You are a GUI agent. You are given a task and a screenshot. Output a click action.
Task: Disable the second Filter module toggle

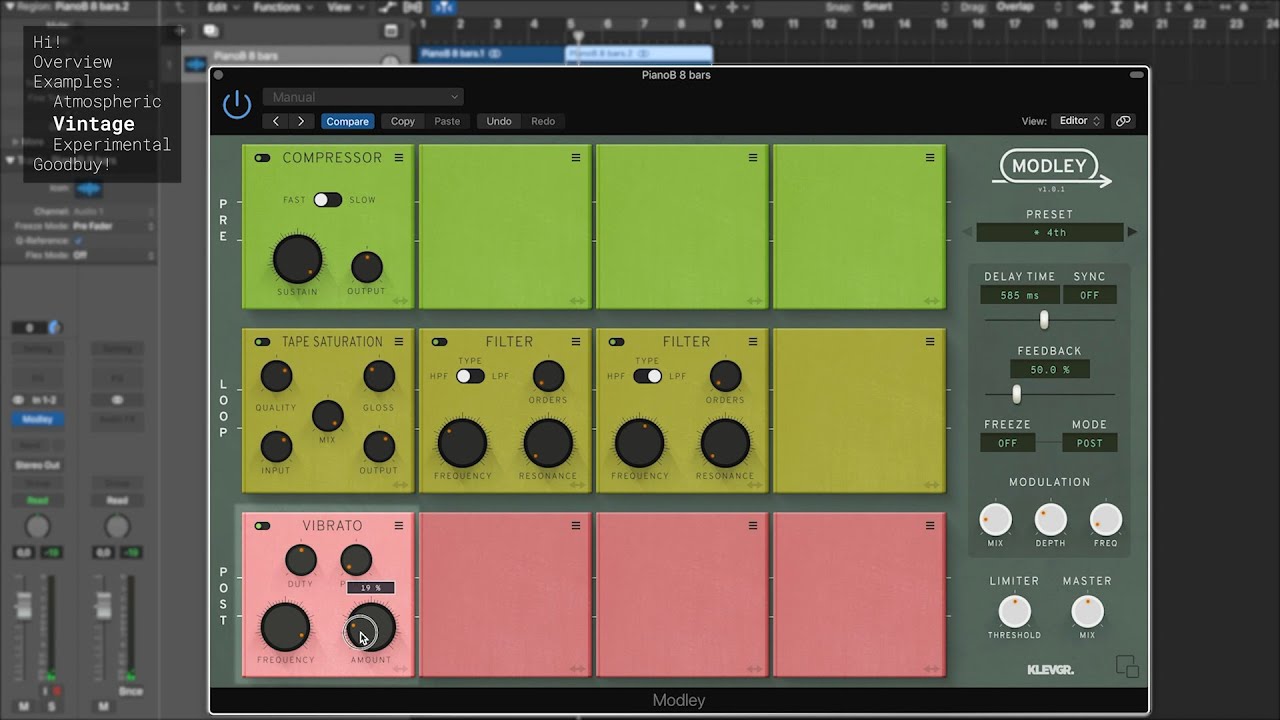tap(616, 342)
